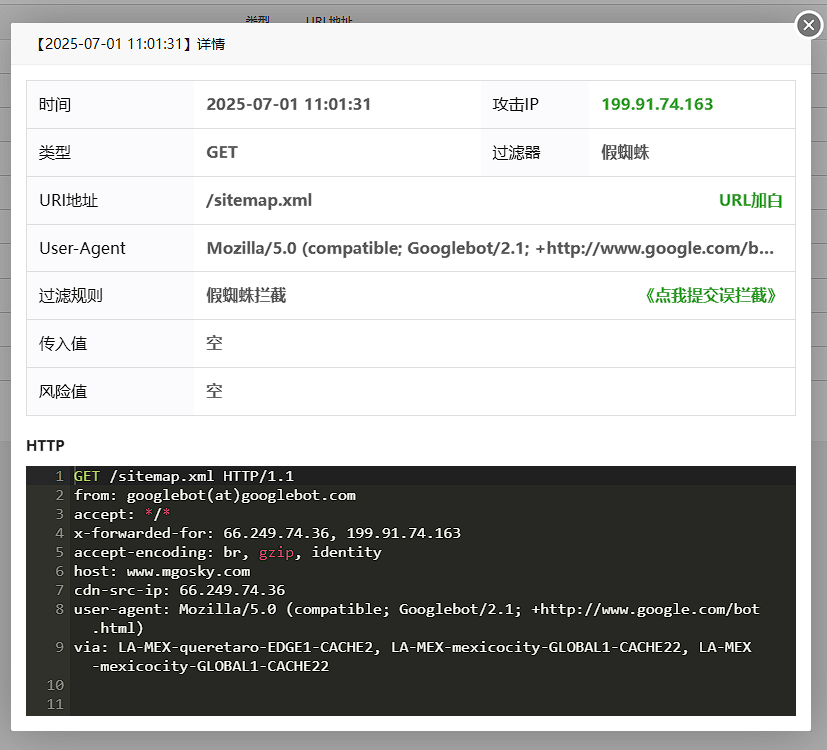The height and width of the screenshot is (750, 827).
Task: Click the URL加白 whitelist link
Action: click(x=751, y=200)
